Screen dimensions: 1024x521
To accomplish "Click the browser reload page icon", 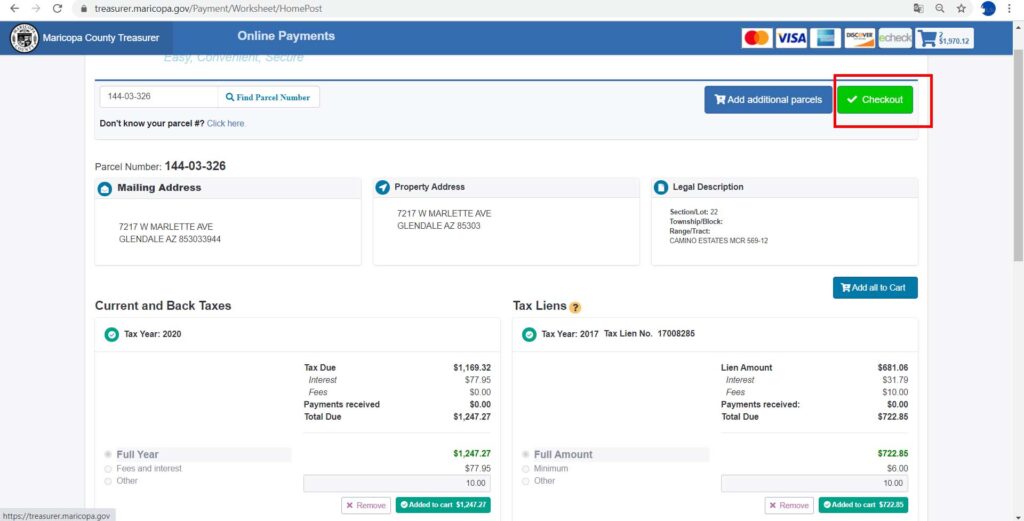I will [x=57, y=8].
